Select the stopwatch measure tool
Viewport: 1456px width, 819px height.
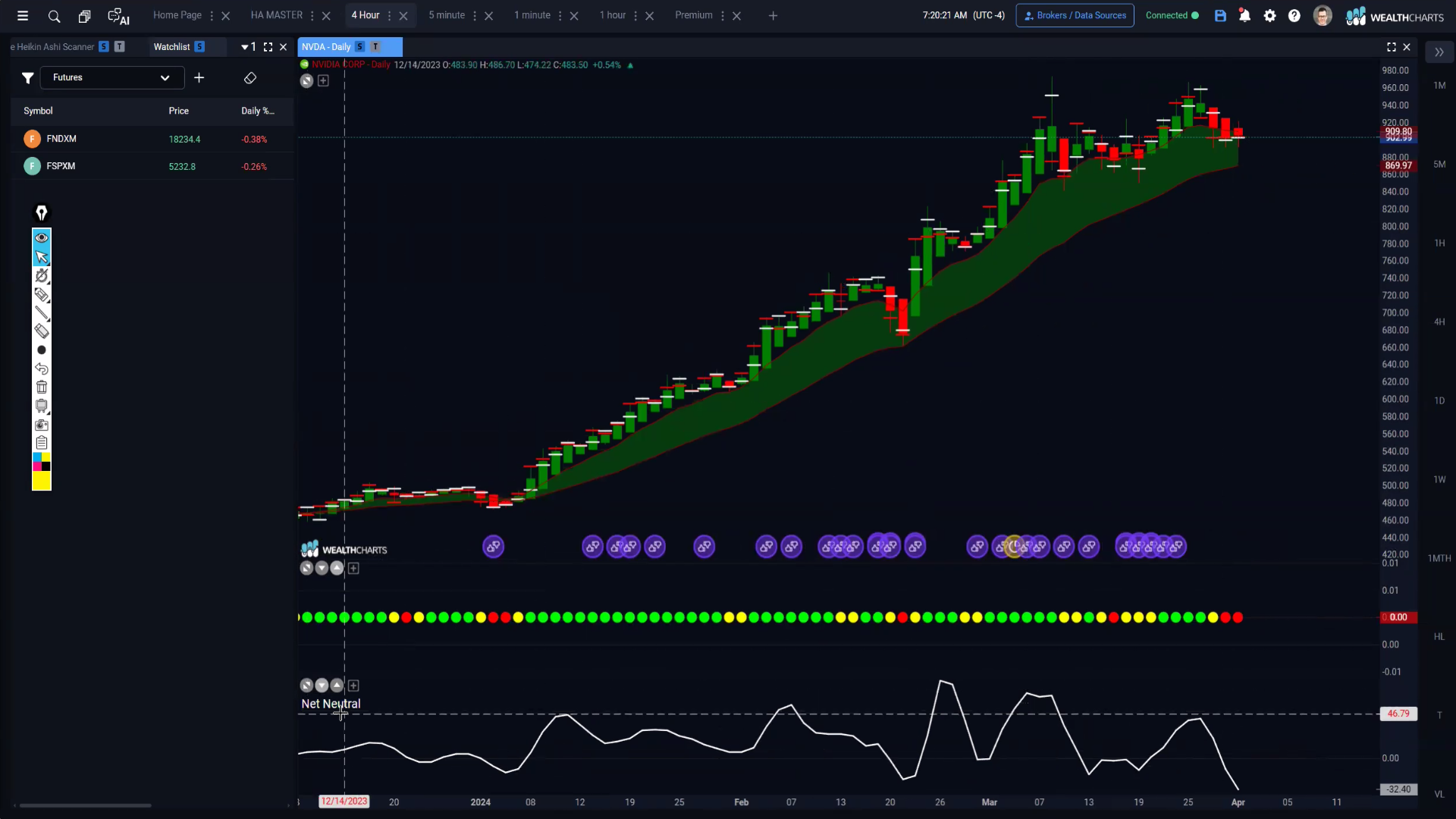[x=42, y=275]
